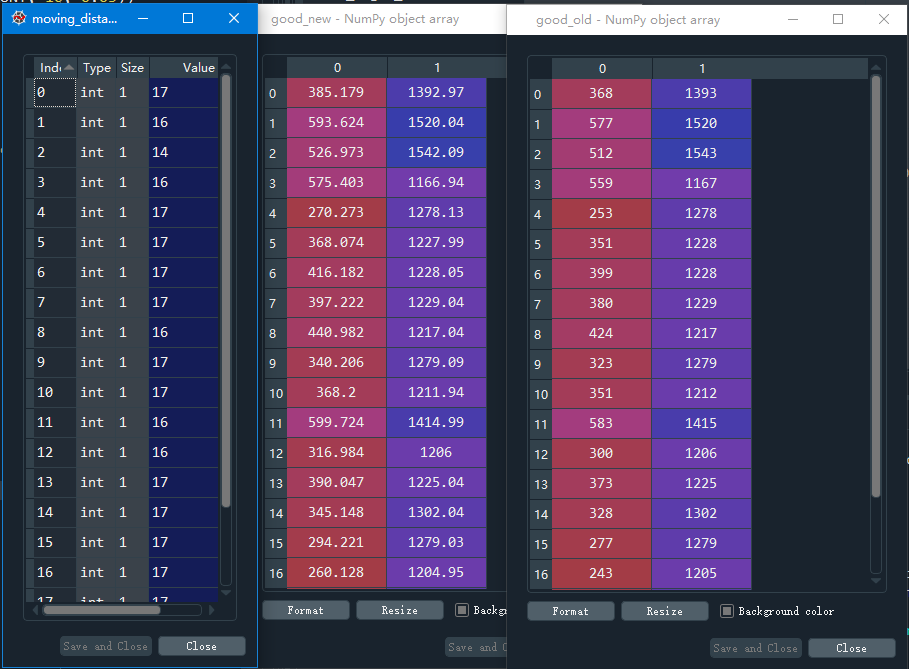
Task: Select cell 1227.99 in good_new
Action: tap(436, 242)
